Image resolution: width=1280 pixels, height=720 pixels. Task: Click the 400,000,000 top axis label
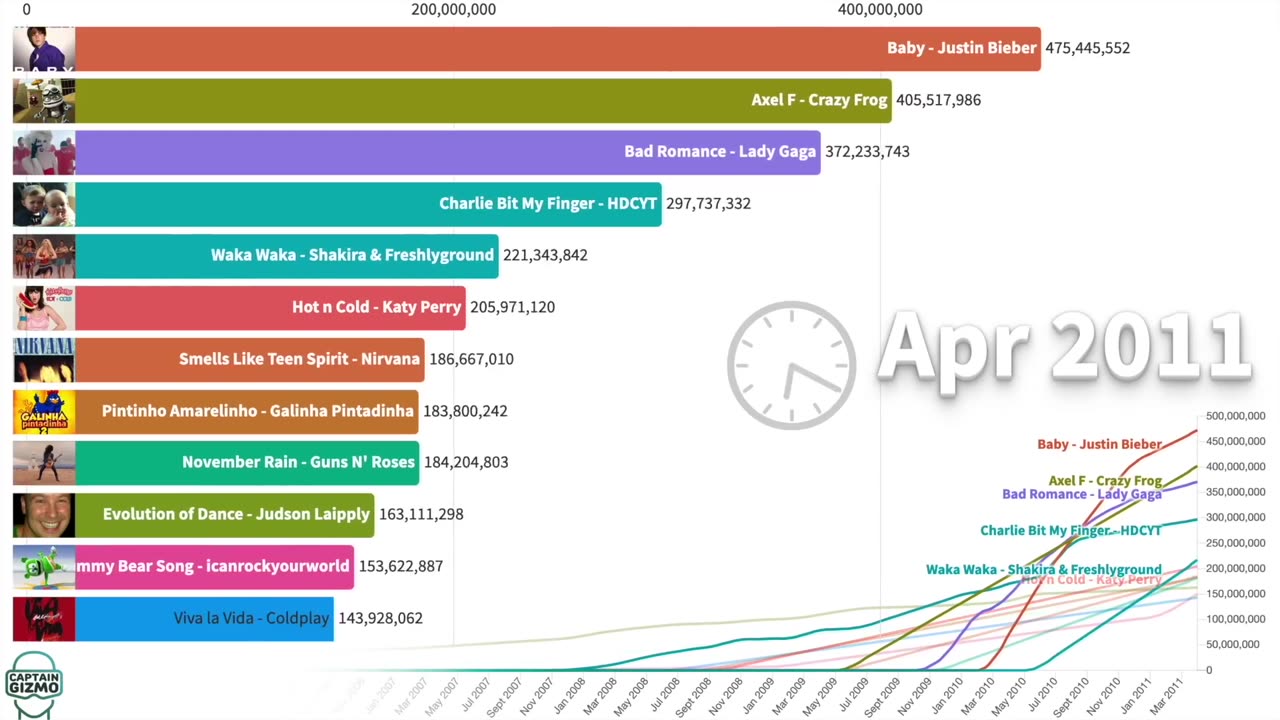point(880,10)
